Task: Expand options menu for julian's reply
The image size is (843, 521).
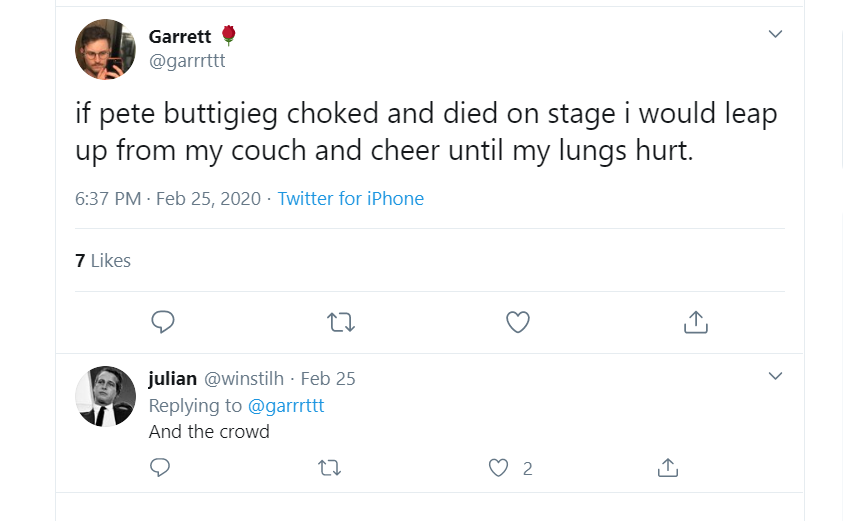Action: click(775, 376)
